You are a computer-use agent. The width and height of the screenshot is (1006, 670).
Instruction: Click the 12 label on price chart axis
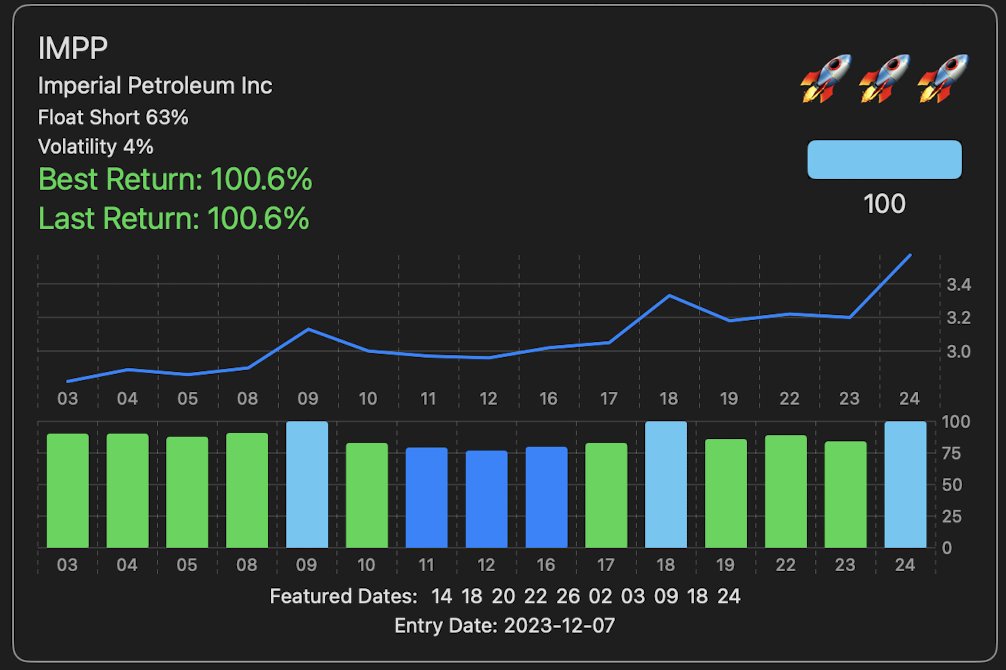[x=488, y=399]
